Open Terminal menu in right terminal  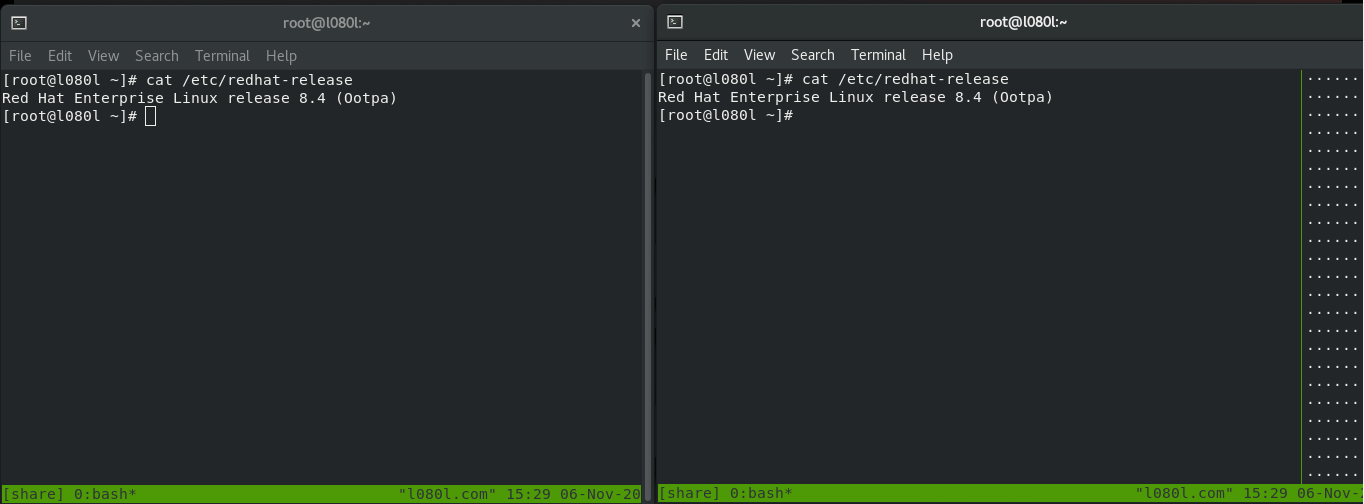tap(878, 55)
